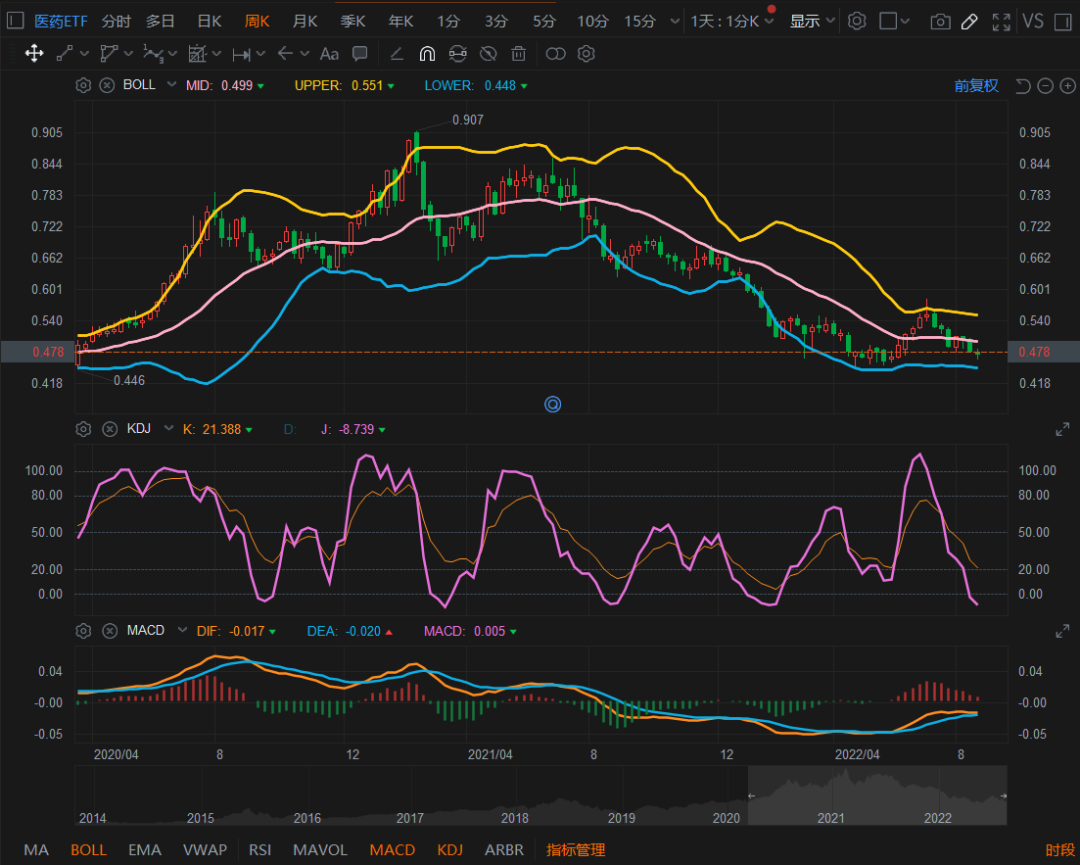Select the polygon shape drawing tool
The image size is (1080, 865).
coord(109,53)
